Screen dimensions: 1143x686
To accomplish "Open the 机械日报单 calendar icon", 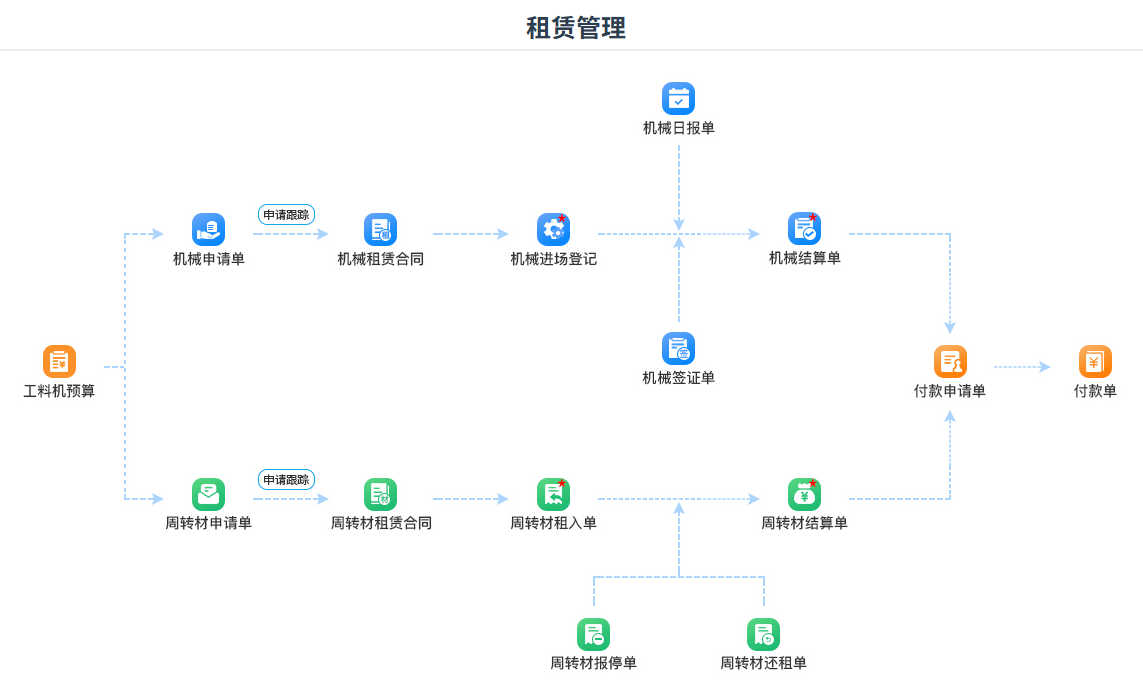I will 679,98.
